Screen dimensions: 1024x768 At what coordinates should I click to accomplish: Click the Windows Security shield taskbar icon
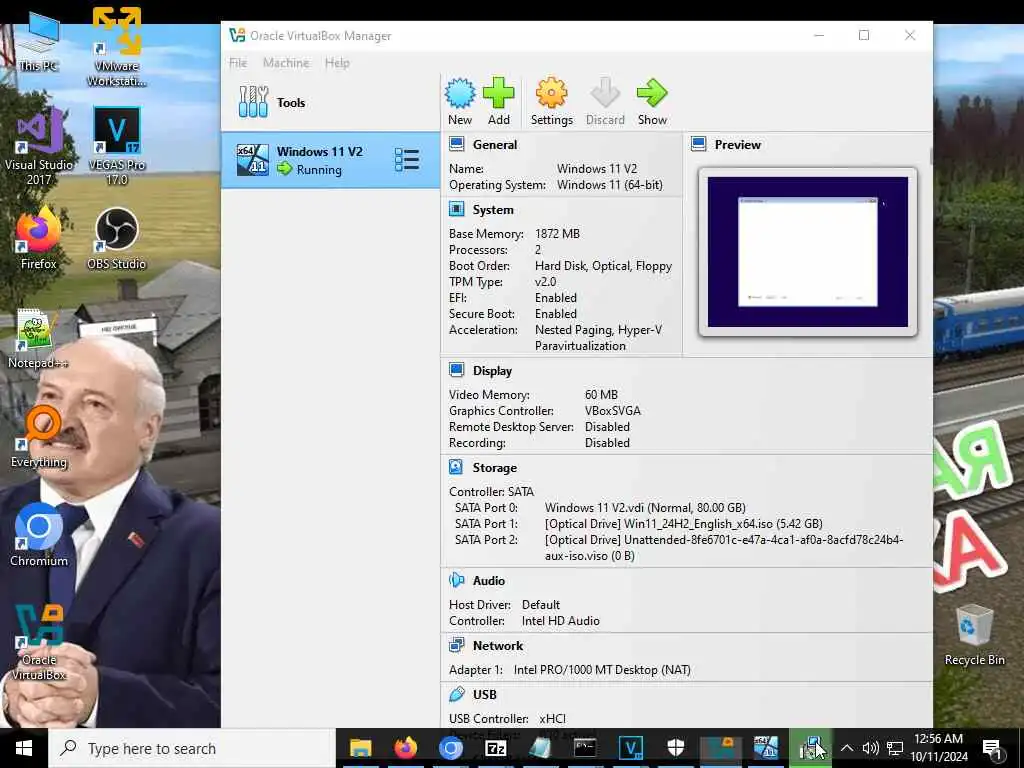pyautogui.click(x=675, y=748)
